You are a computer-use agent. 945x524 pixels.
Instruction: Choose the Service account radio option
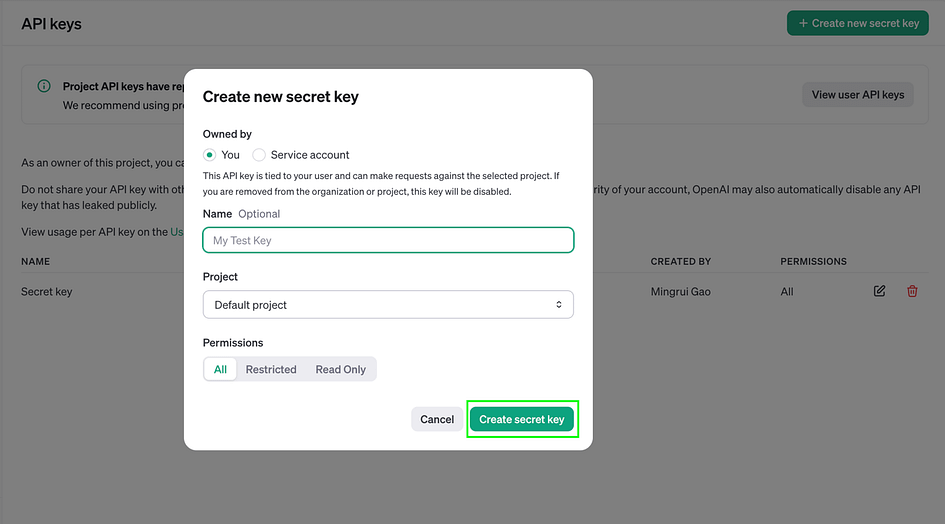tap(259, 155)
